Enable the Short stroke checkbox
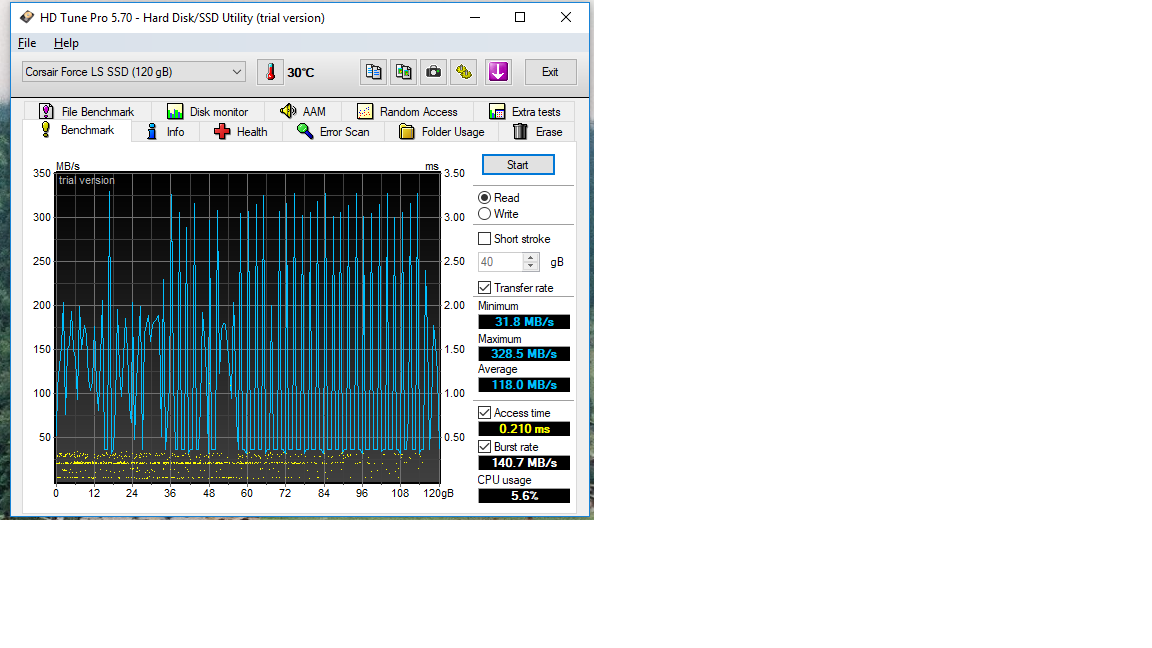The image size is (1152, 648). coord(485,239)
